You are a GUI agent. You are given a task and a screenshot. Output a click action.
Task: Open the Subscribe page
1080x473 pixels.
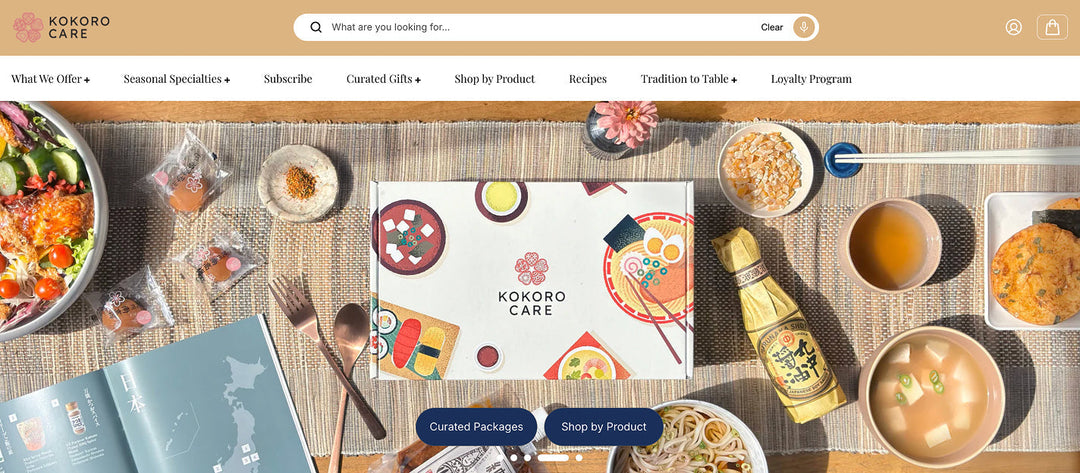pos(288,79)
